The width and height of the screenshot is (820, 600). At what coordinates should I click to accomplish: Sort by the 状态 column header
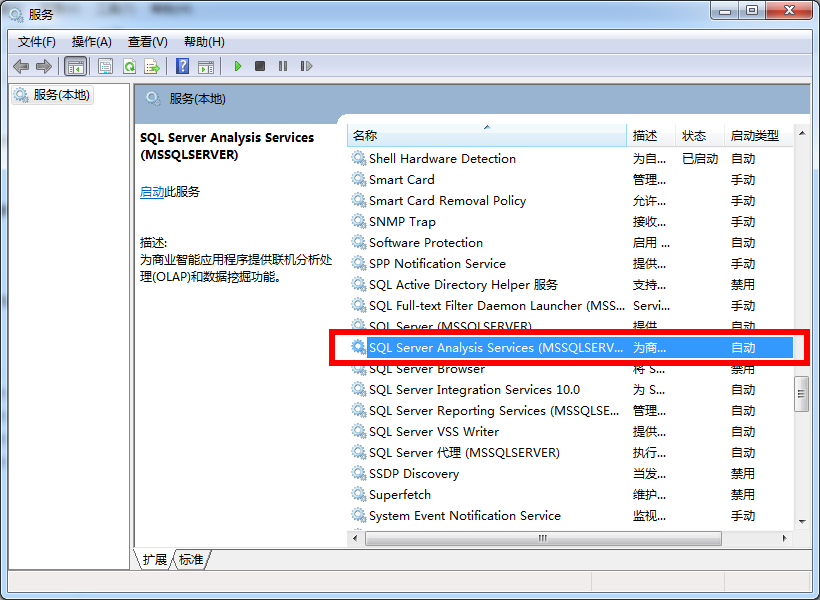tap(700, 135)
